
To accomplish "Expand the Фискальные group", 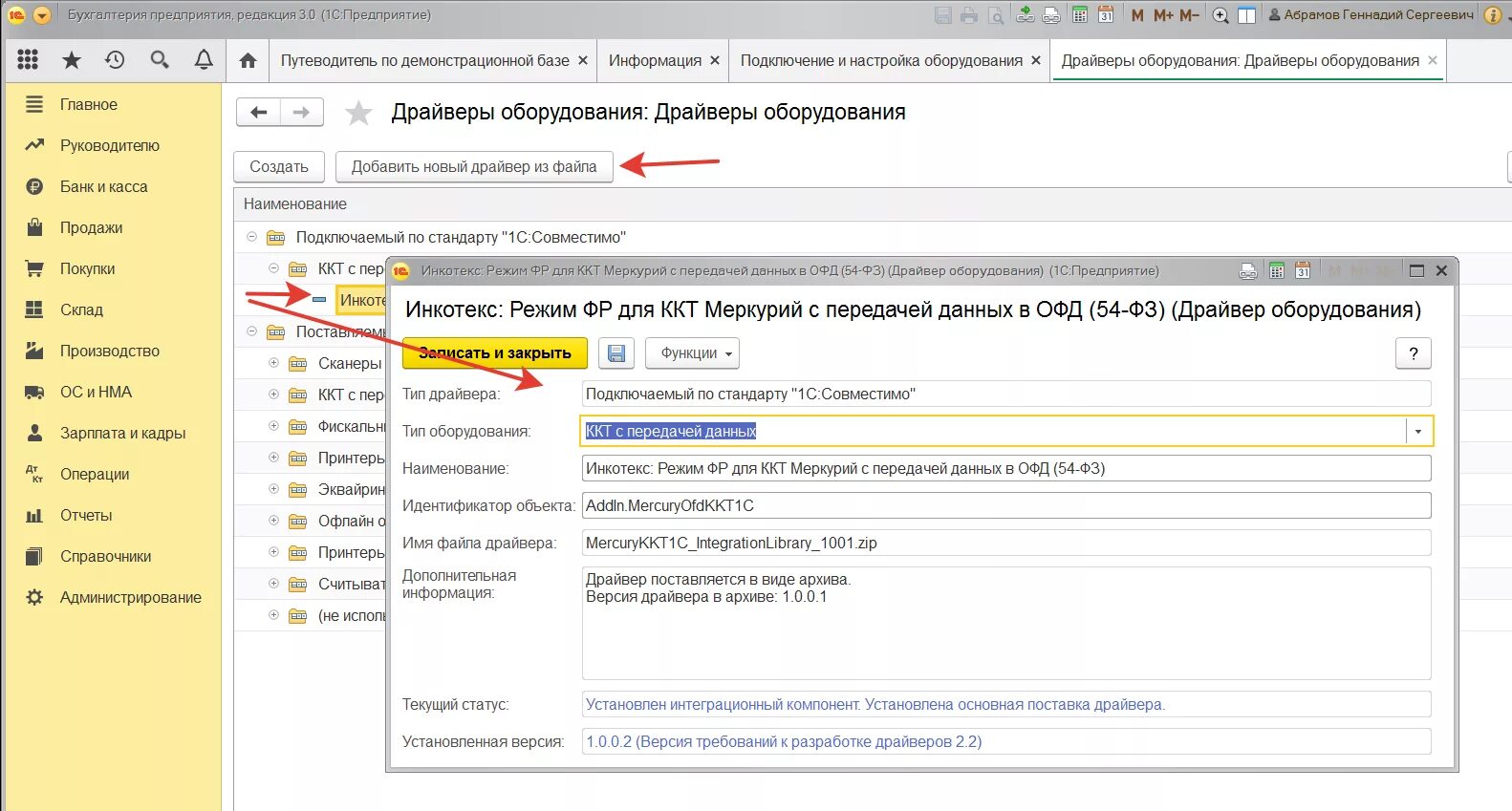I will (274, 426).
